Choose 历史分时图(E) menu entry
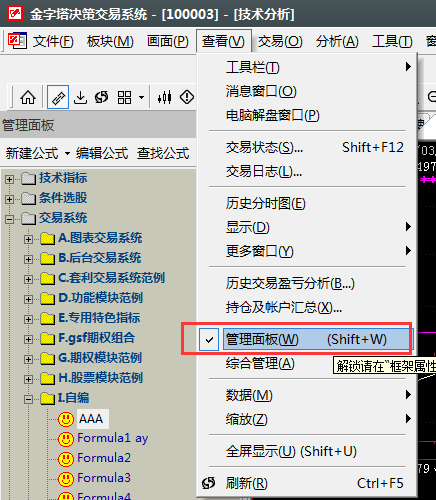 click(307, 203)
